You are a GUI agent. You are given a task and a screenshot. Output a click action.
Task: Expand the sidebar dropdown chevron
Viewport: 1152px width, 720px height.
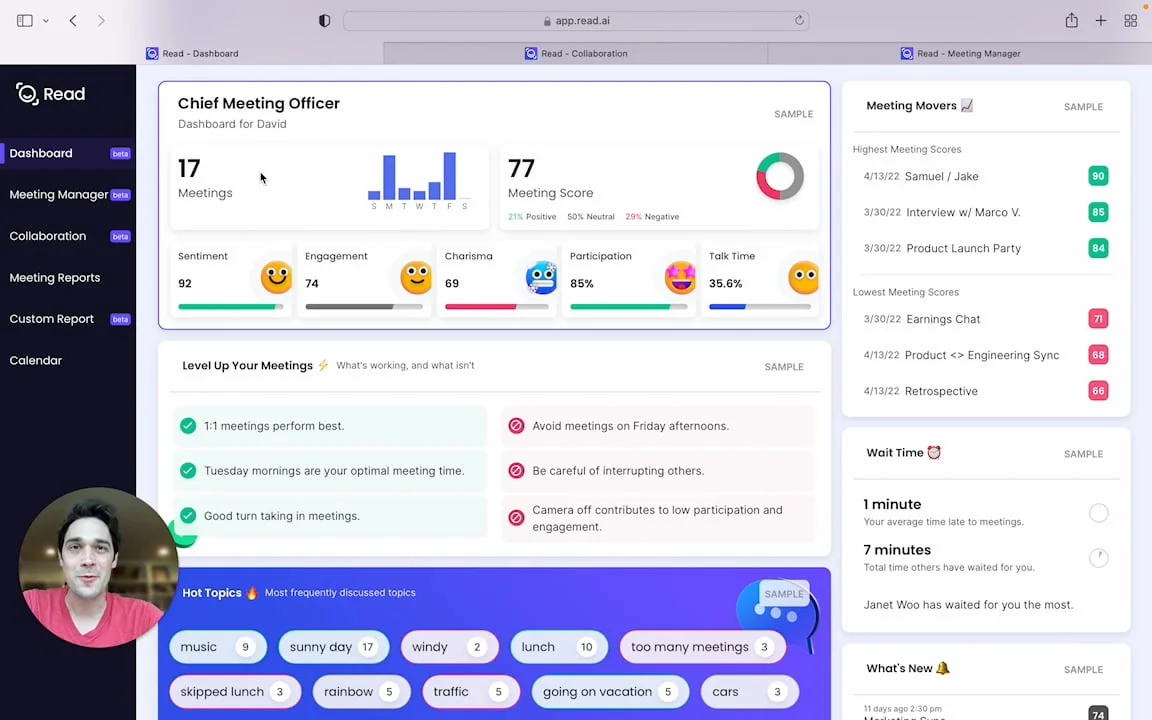(45, 20)
